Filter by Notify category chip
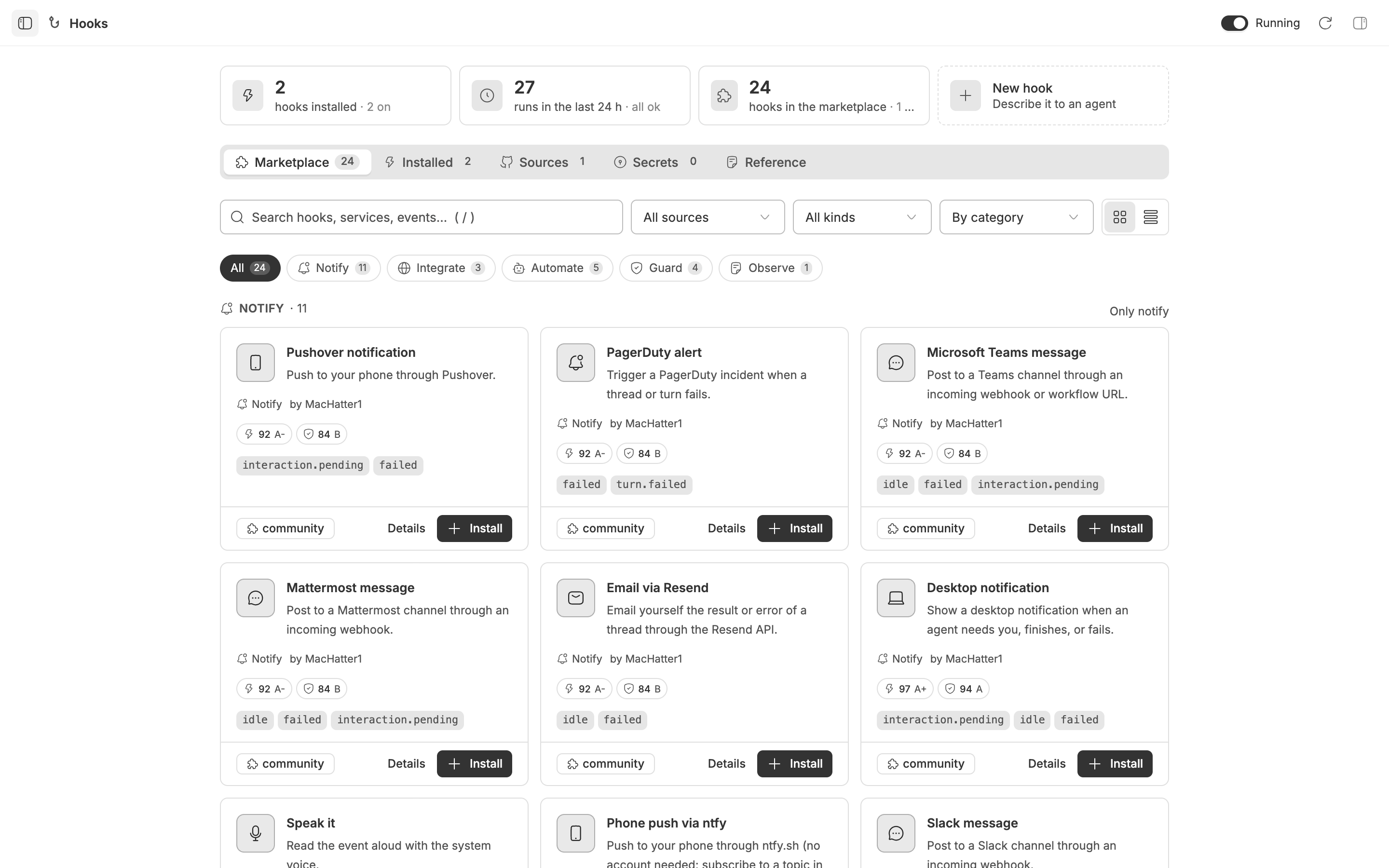This screenshot has width=1389, height=868. click(x=333, y=268)
